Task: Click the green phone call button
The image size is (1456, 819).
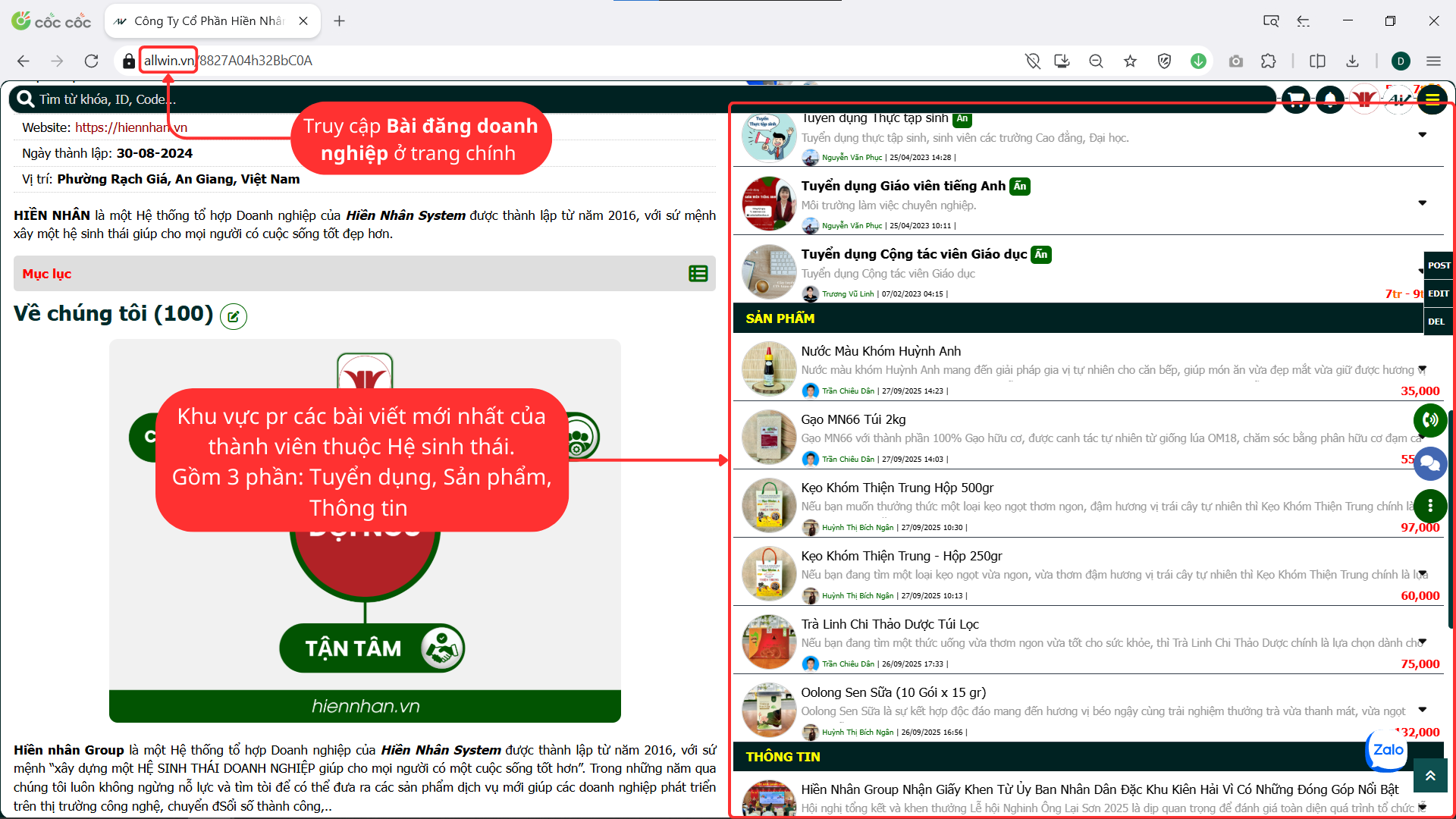Action: pyautogui.click(x=1430, y=419)
